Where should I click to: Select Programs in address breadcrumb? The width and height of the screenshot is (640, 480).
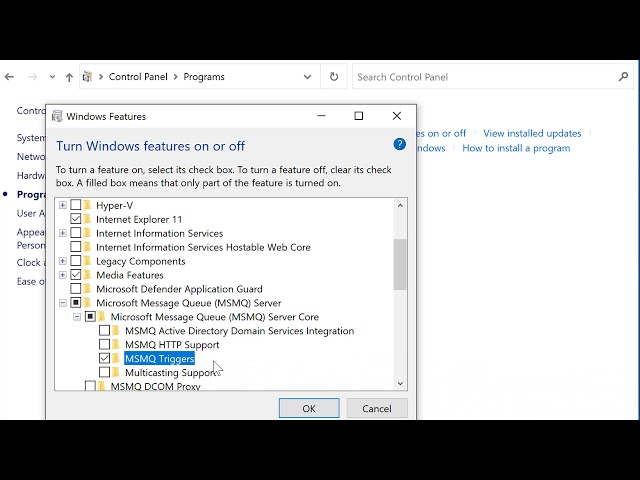pyautogui.click(x=204, y=77)
